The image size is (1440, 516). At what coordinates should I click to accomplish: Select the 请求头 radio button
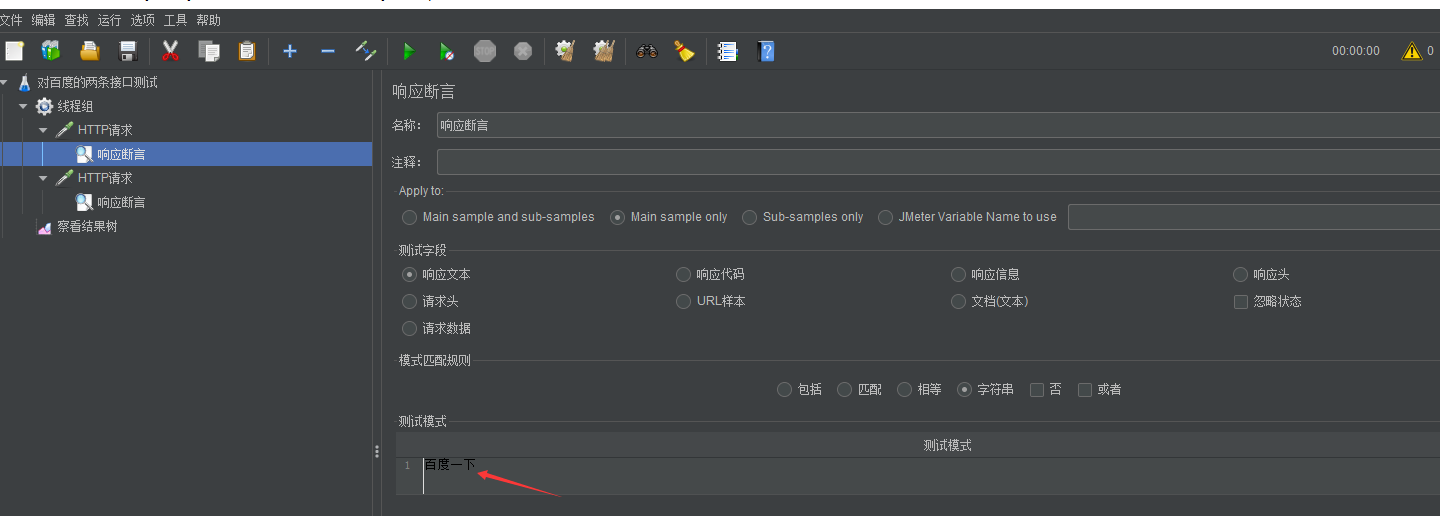pos(409,301)
